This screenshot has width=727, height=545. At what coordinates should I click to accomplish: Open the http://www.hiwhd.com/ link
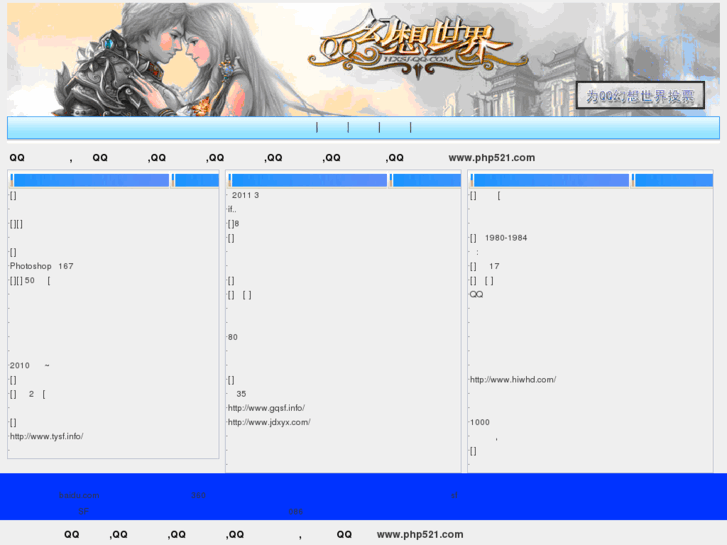click(x=513, y=380)
